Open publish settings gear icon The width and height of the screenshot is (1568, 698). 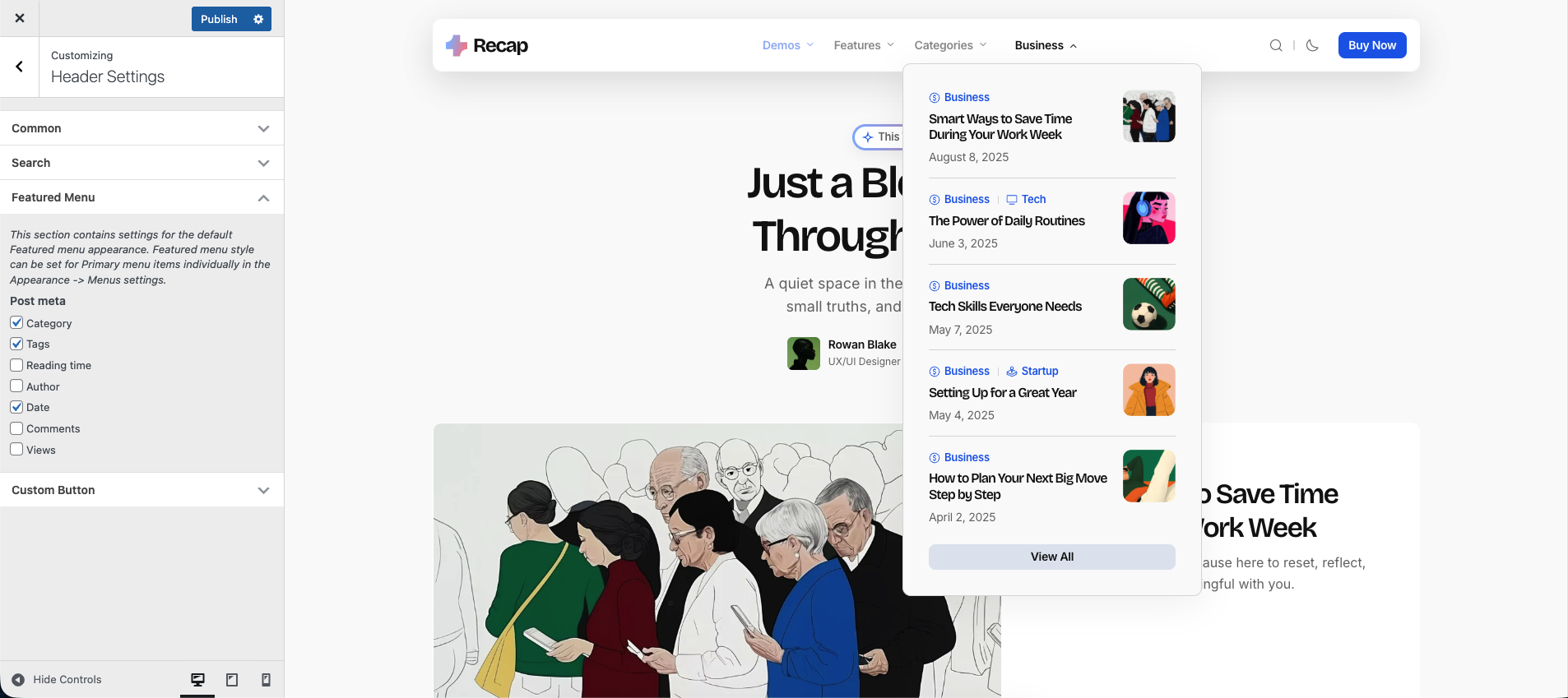click(258, 19)
